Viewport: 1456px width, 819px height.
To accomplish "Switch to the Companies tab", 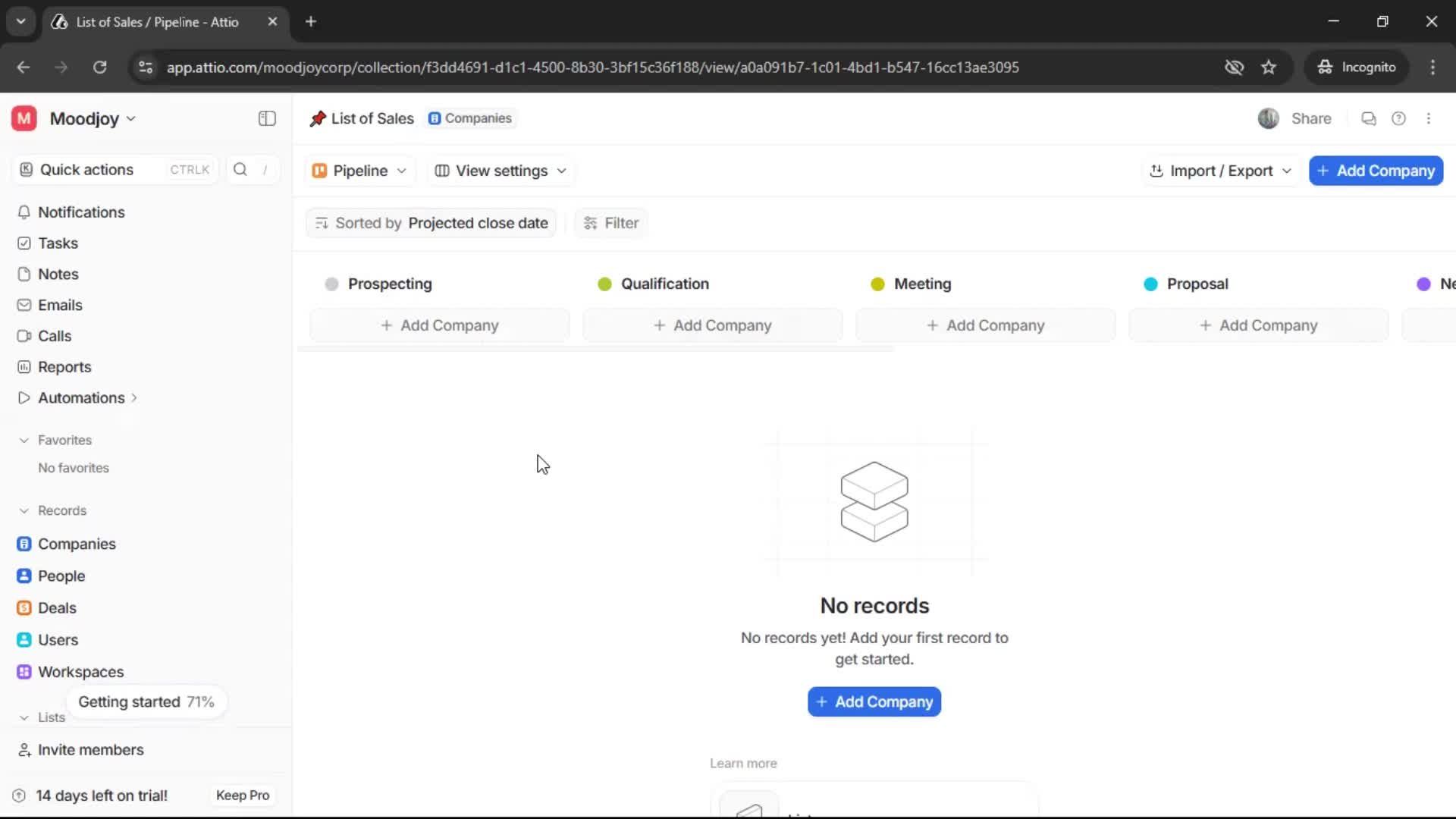I will pyautogui.click(x=470, y=118).
